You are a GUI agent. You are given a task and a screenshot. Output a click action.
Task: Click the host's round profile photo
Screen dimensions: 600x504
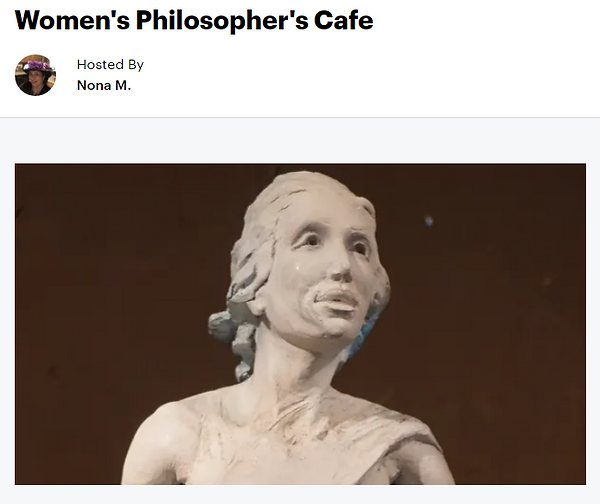coord(35,75)
